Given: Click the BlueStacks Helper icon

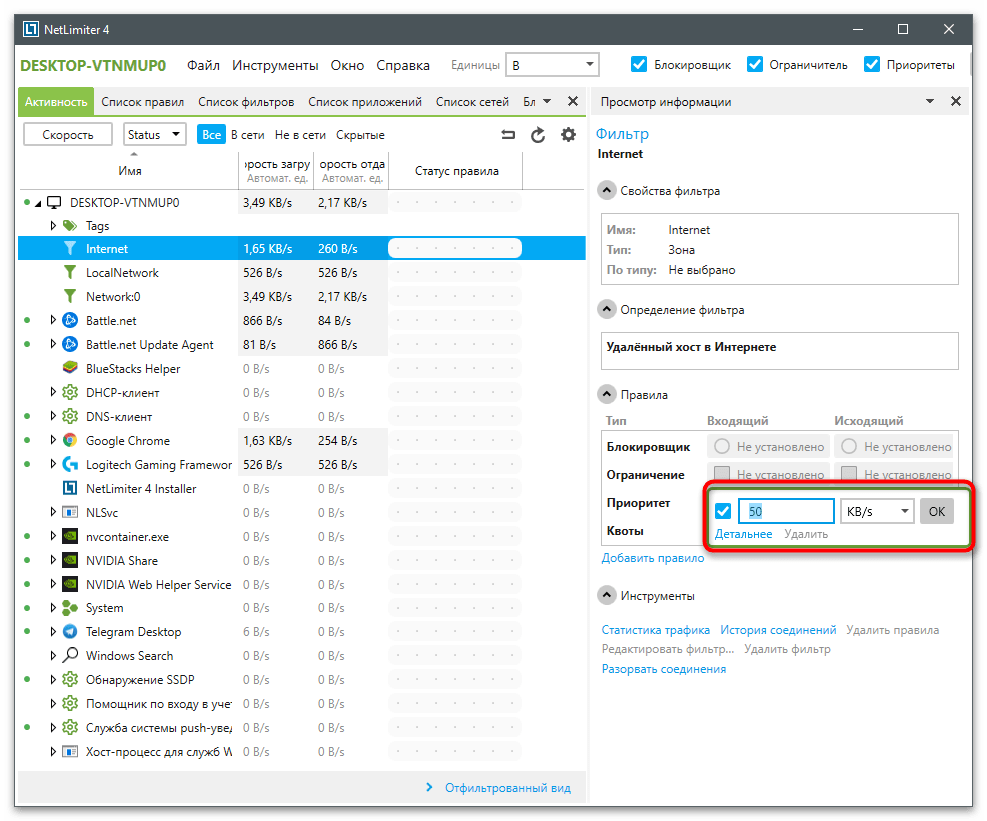Looking at the screenshot, I should [x=70, y=368].
